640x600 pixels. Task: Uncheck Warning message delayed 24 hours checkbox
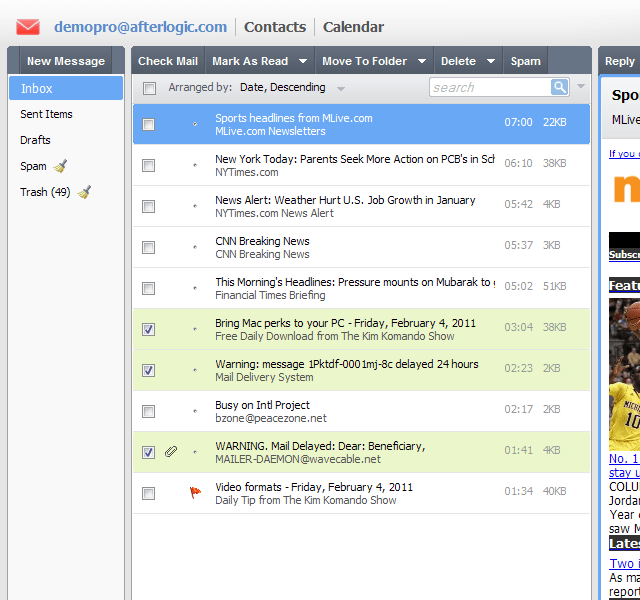click(x=149, y=371)
